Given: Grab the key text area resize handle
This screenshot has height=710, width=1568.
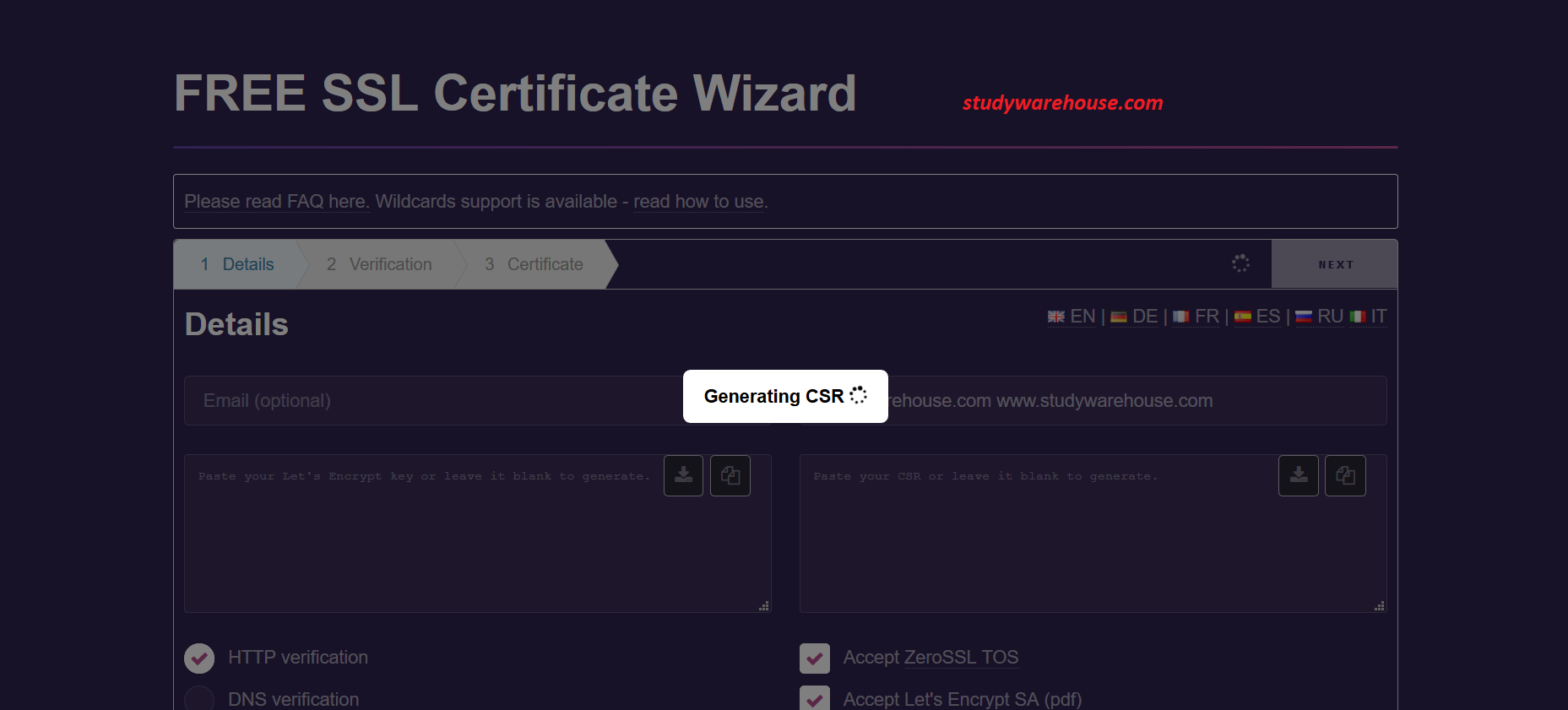Looking at the screenshot, I should pyautogui.click(x=764, y=605).
